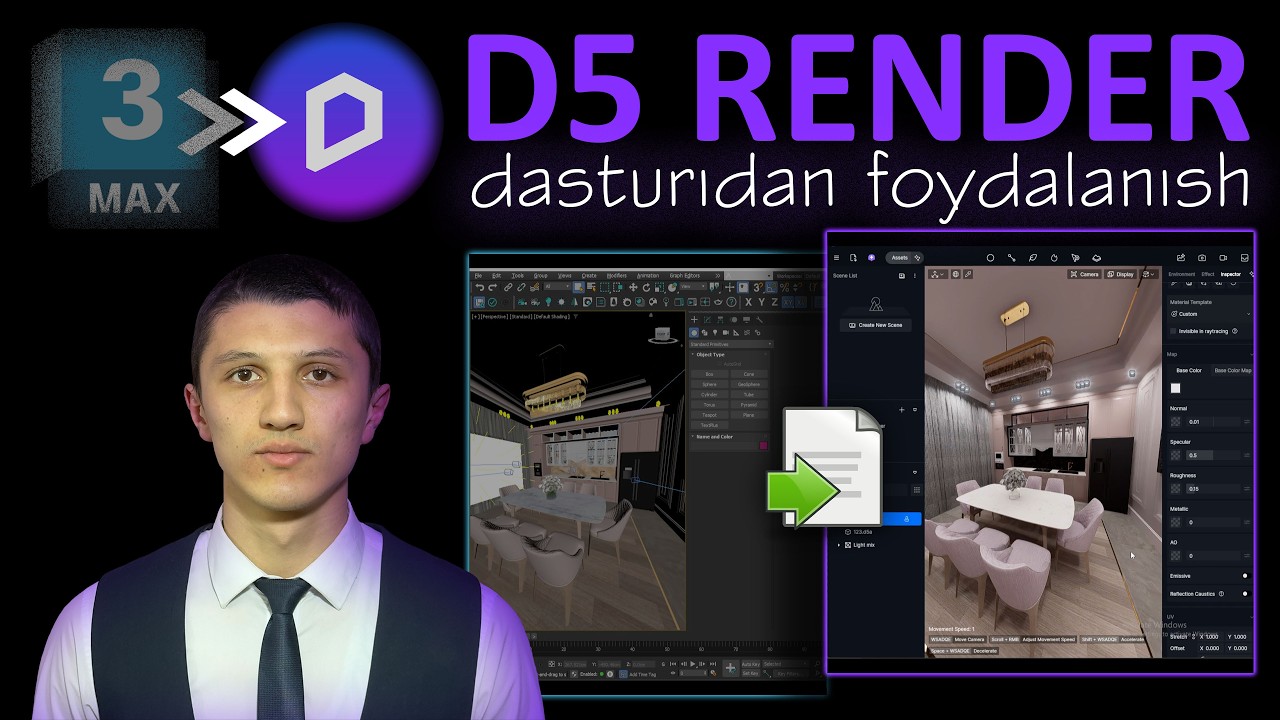Click the import model file icon in D5

tap(853, 258)
